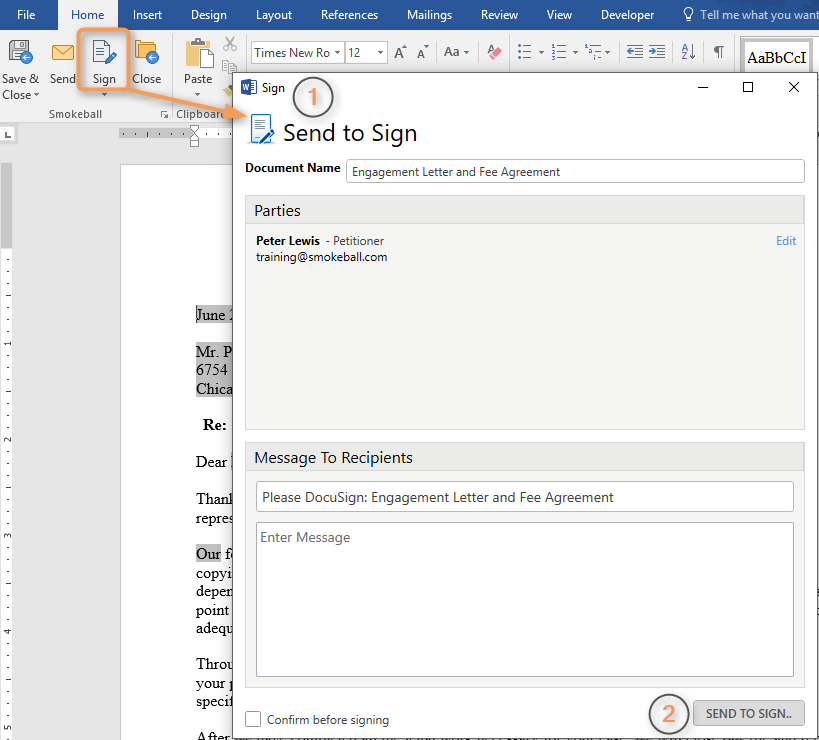819x740 pixels.
Task: Click the Increase Indent icon
Action: [657, 52]
